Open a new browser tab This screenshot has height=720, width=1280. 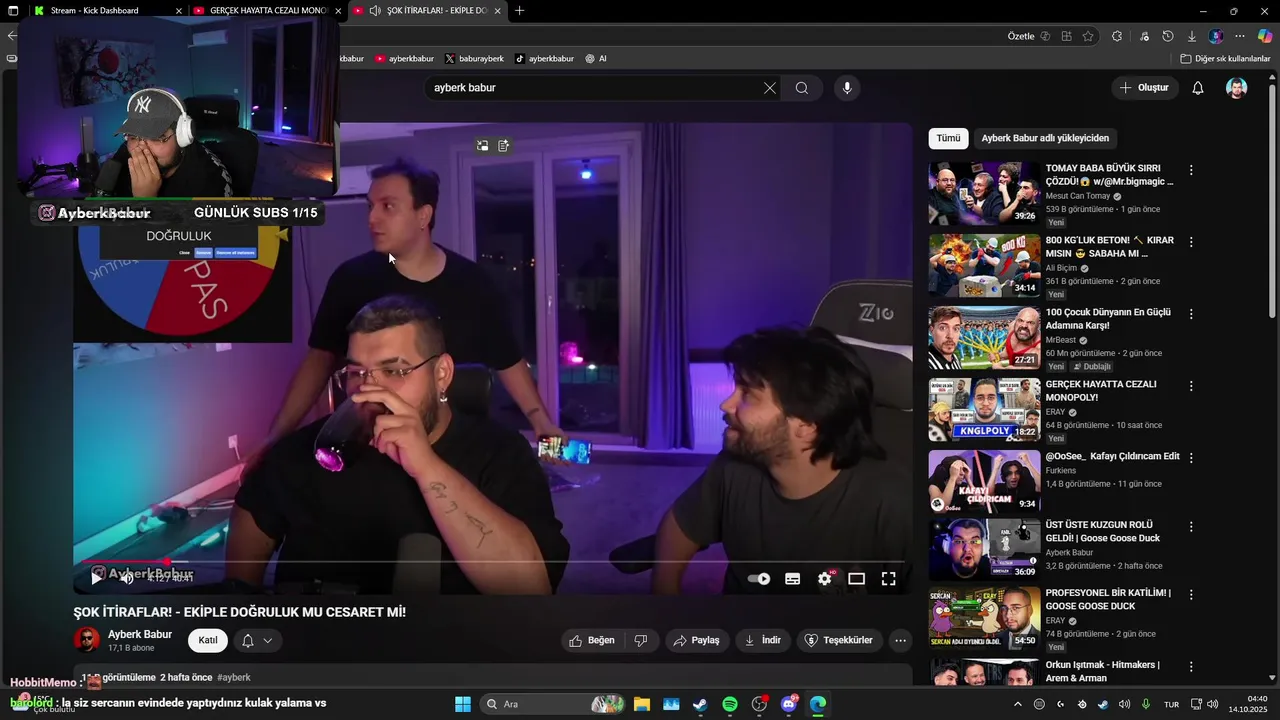tap(519, 11)
